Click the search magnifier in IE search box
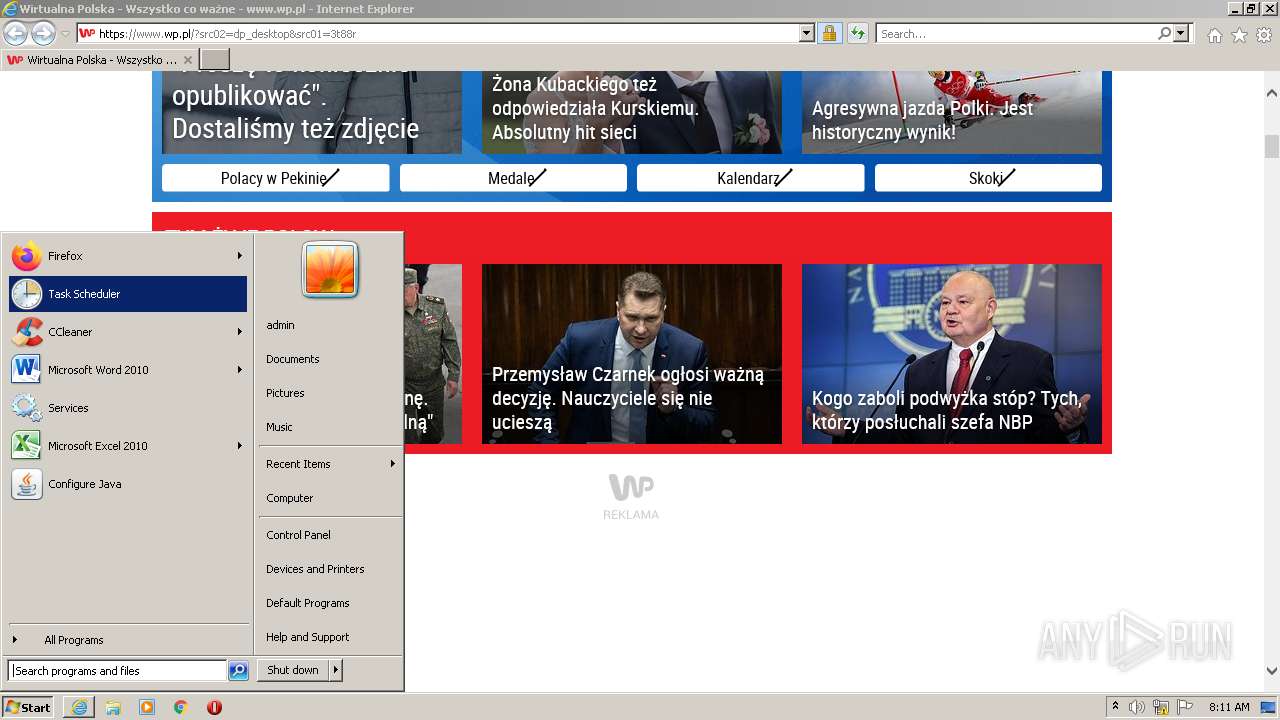 point(1164,34)
